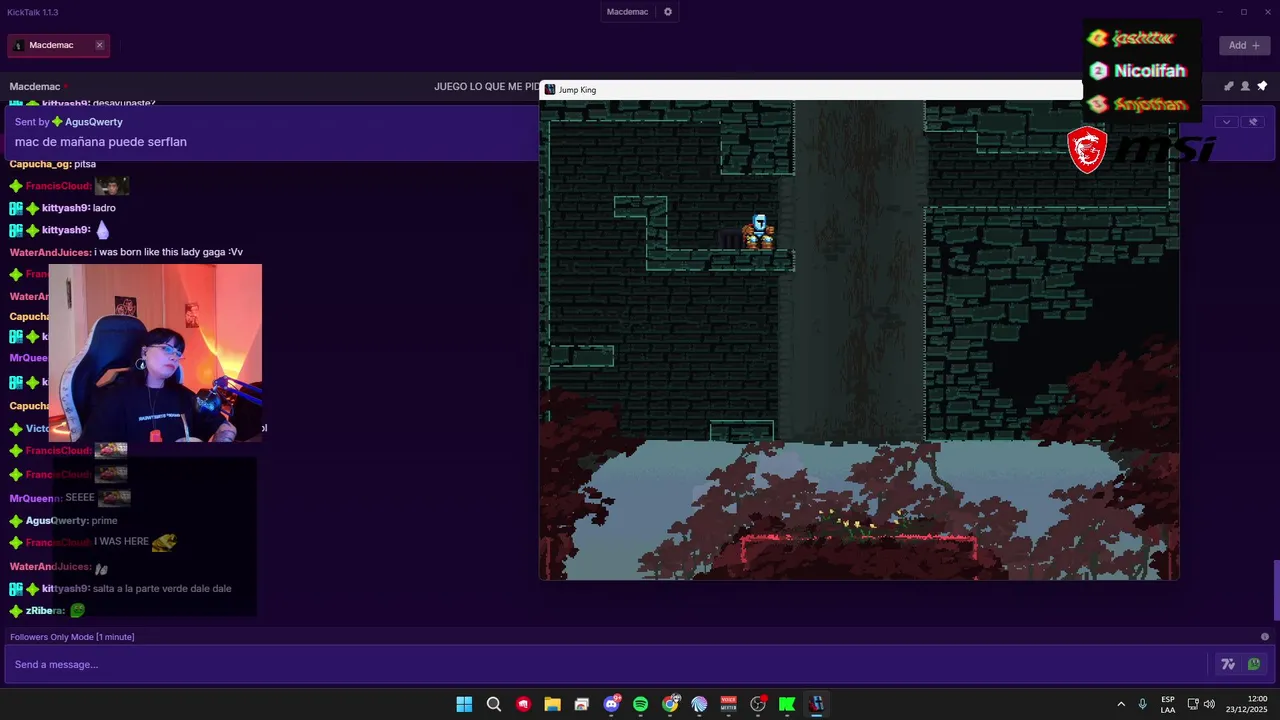This screenshot has height=720, width=1280.
Task: Click the chat info icon above input
Action: point(1265,637)
